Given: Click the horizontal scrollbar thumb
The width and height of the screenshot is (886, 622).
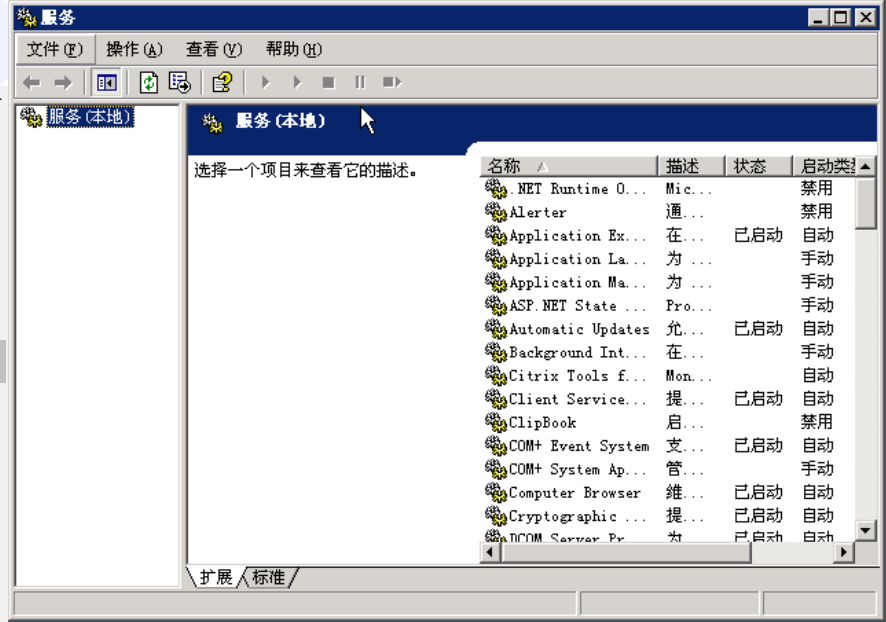Looking at the screenshot, I should (x=626, y=552).
